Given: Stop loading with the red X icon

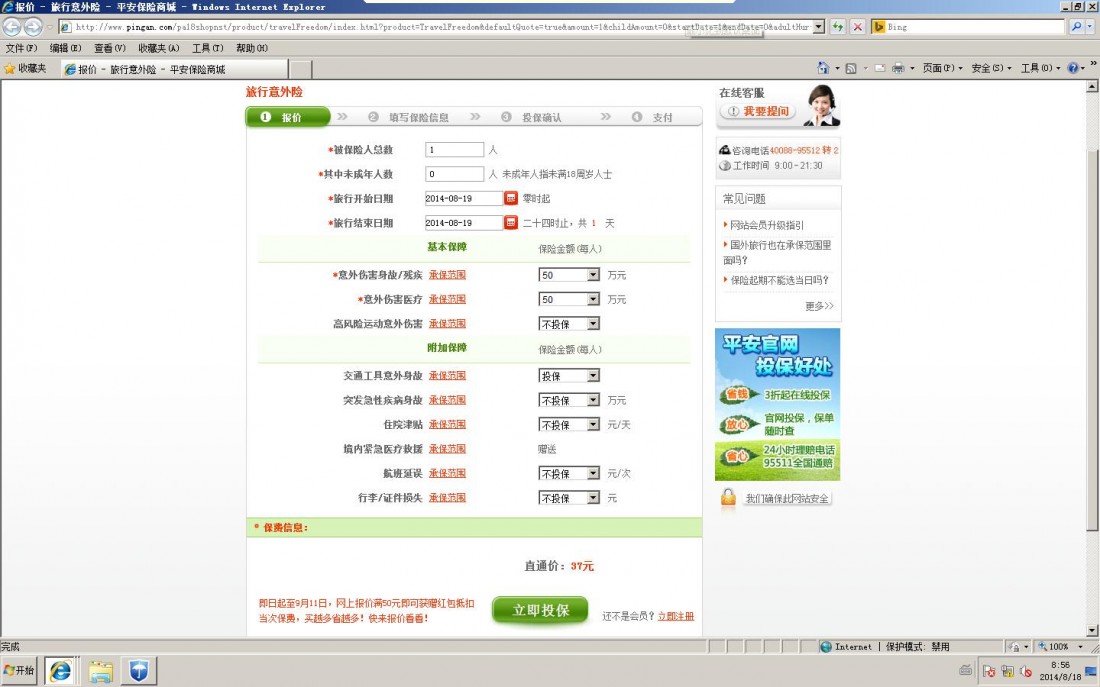Looking at the screenshot, I should click(x=857, y=27).
